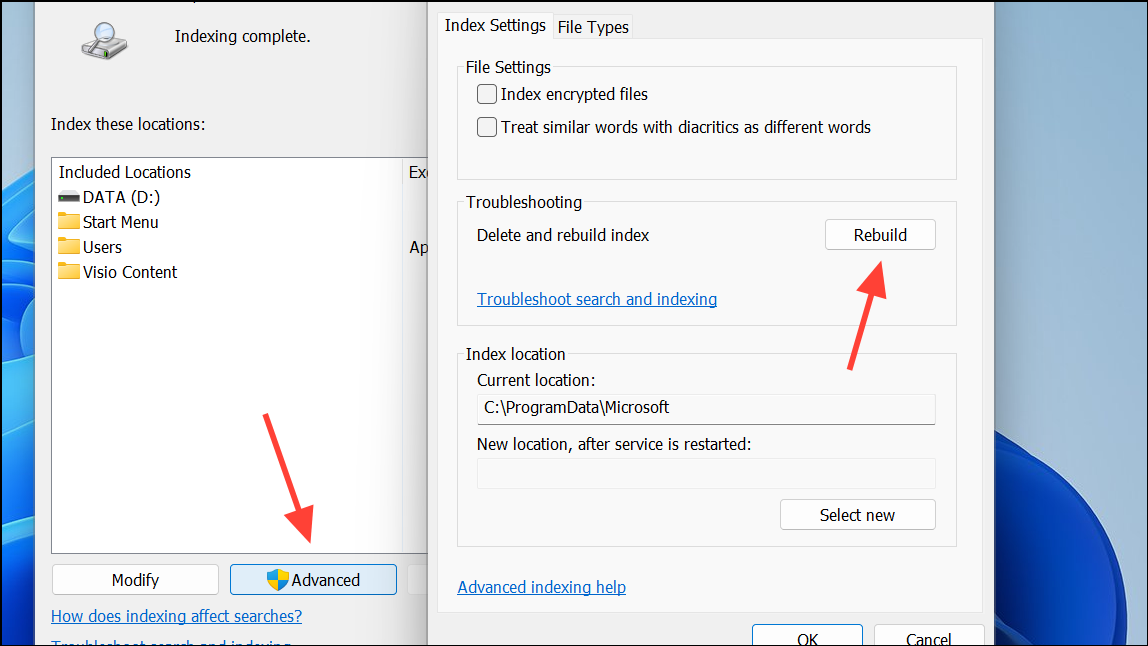Click the Modify button

[134, 579]
